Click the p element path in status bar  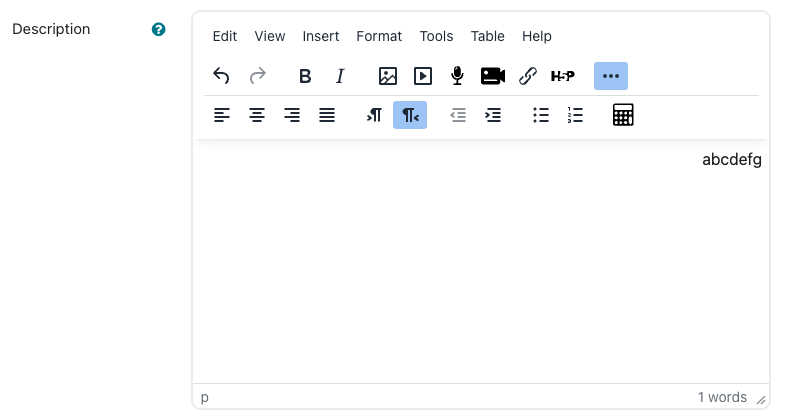[205, 397]
